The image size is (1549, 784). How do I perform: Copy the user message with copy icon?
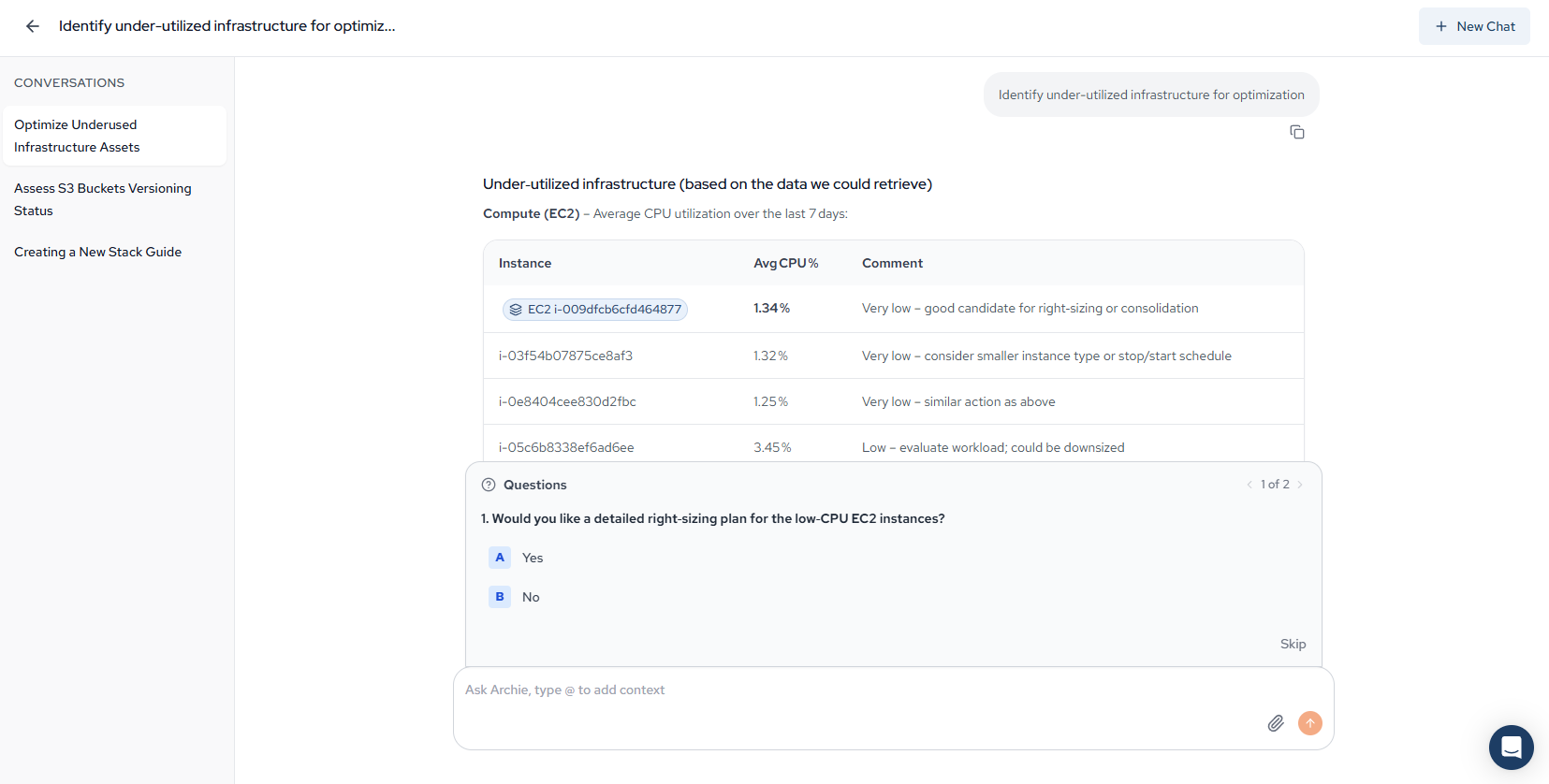click(x=1297, y=132)
